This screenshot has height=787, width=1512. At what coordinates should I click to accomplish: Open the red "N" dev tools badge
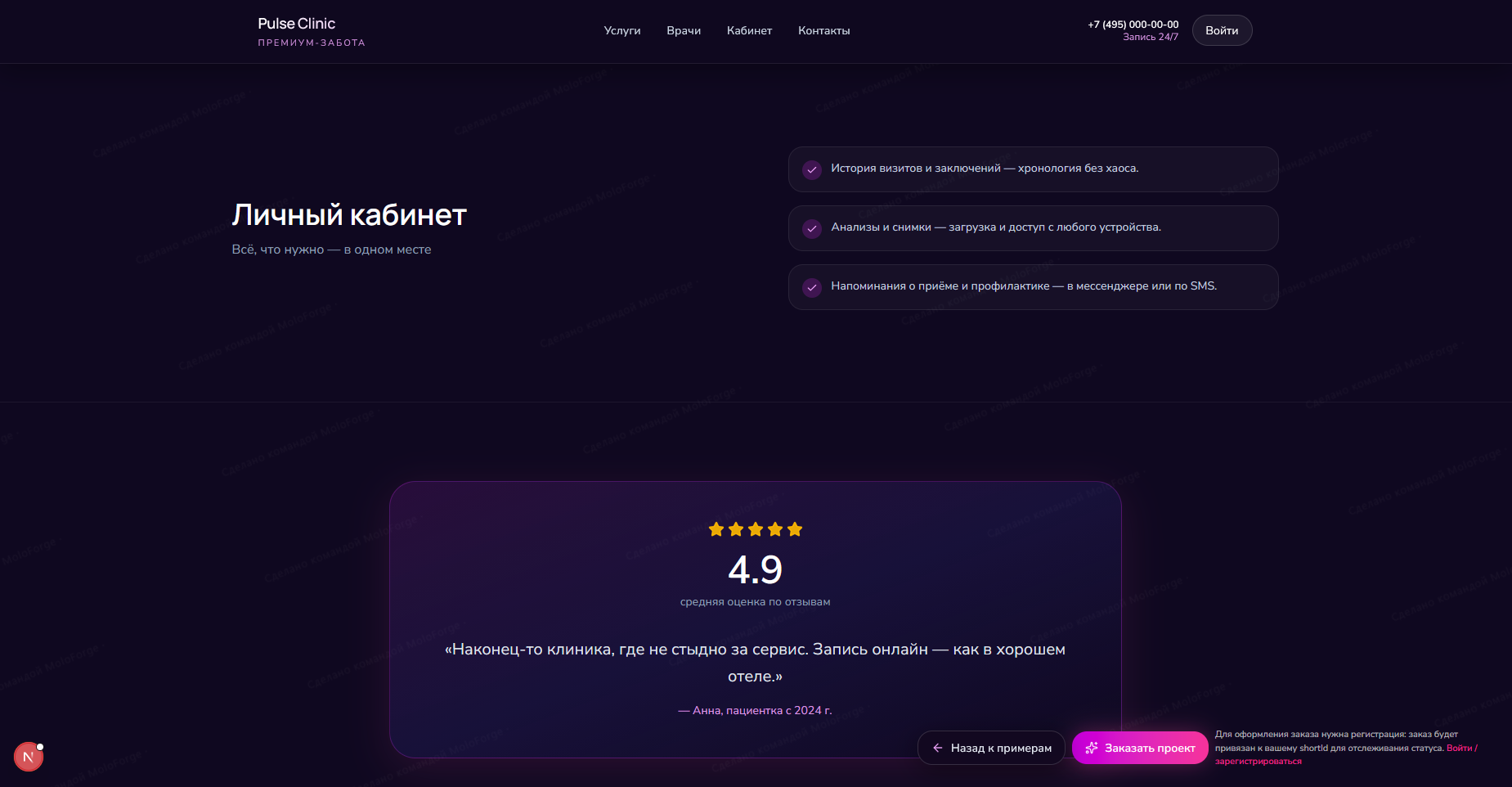[29, 757]
